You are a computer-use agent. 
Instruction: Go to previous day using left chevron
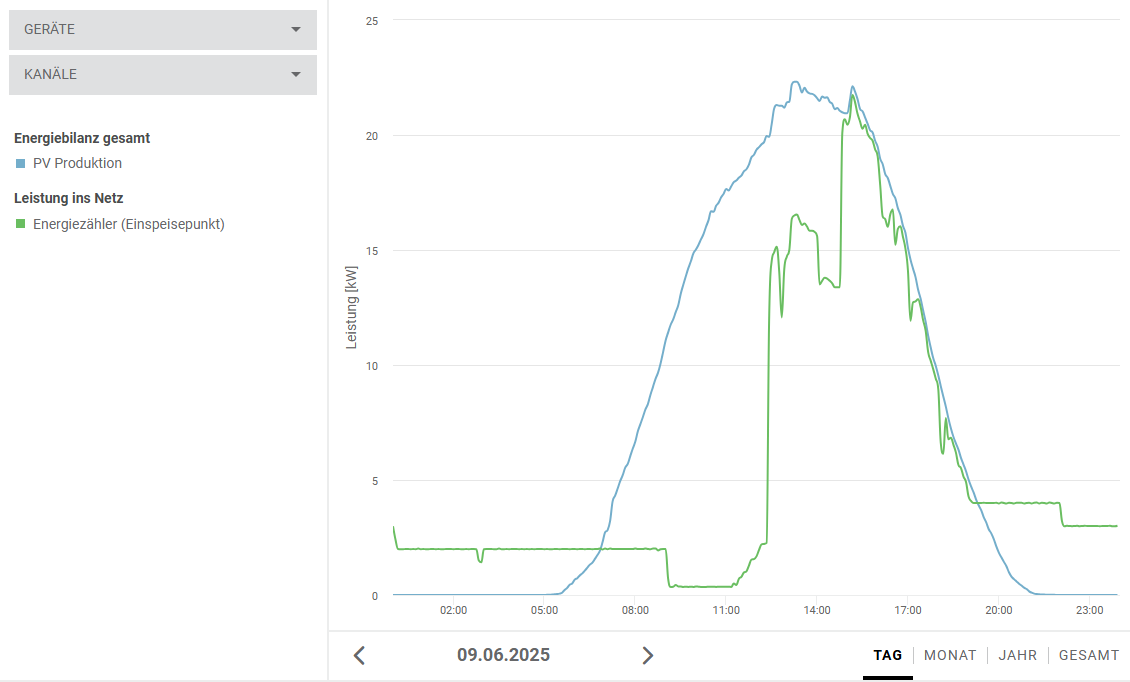[360, 656]
